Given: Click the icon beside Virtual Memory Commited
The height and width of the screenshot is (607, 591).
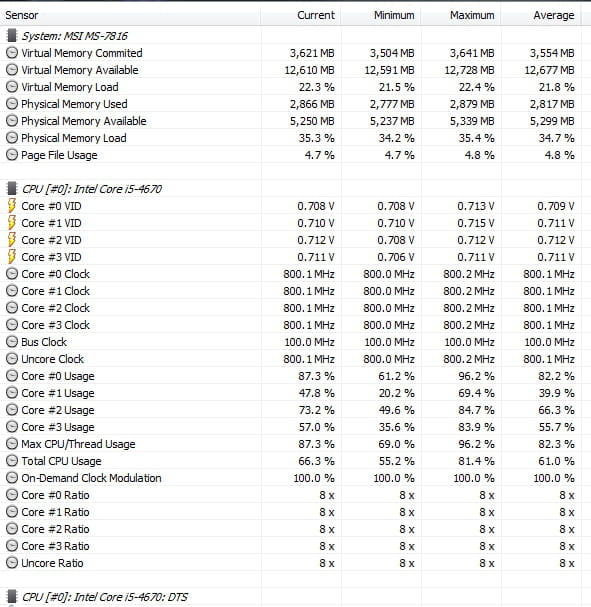Looking at the screenshot, I should pyautogui.click(x=12, y=53).
